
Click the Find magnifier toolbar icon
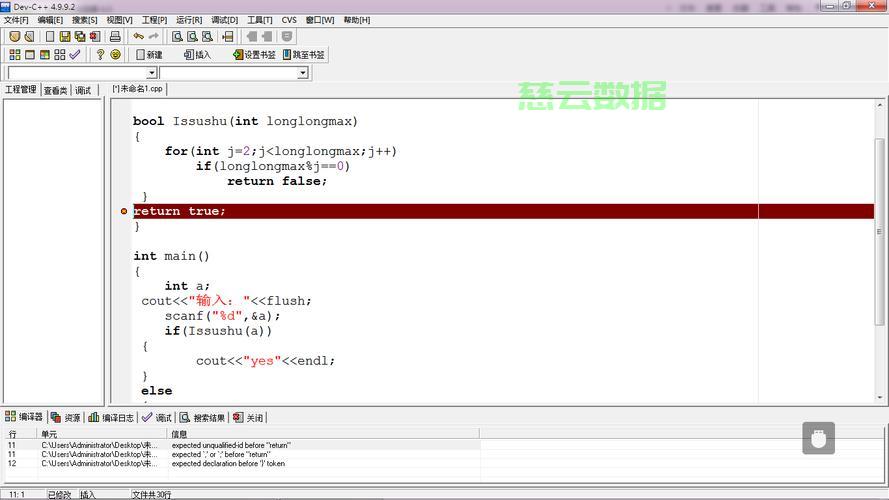(x=177, y=37)
